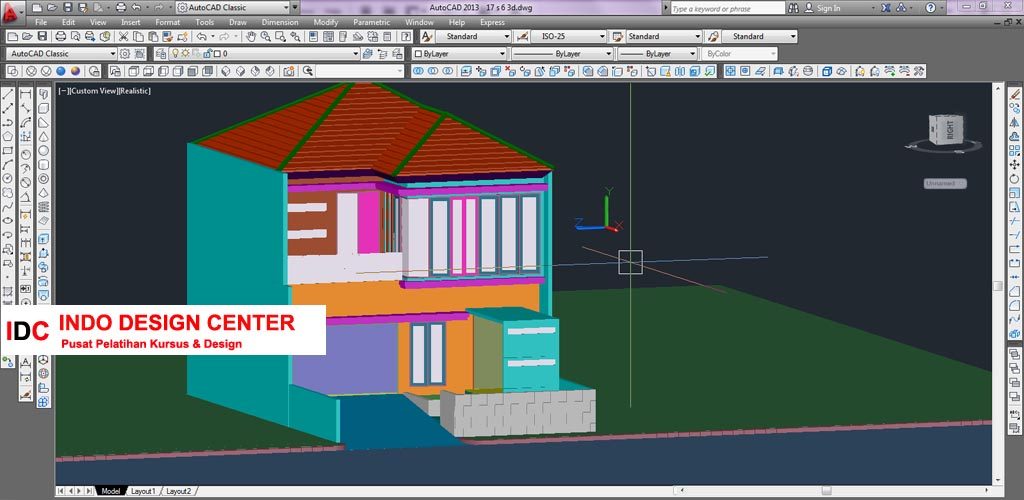The height and width of the screenshot is (500, 1024).
Task: Open the Properties palette icon
Action: pos(313,37)
